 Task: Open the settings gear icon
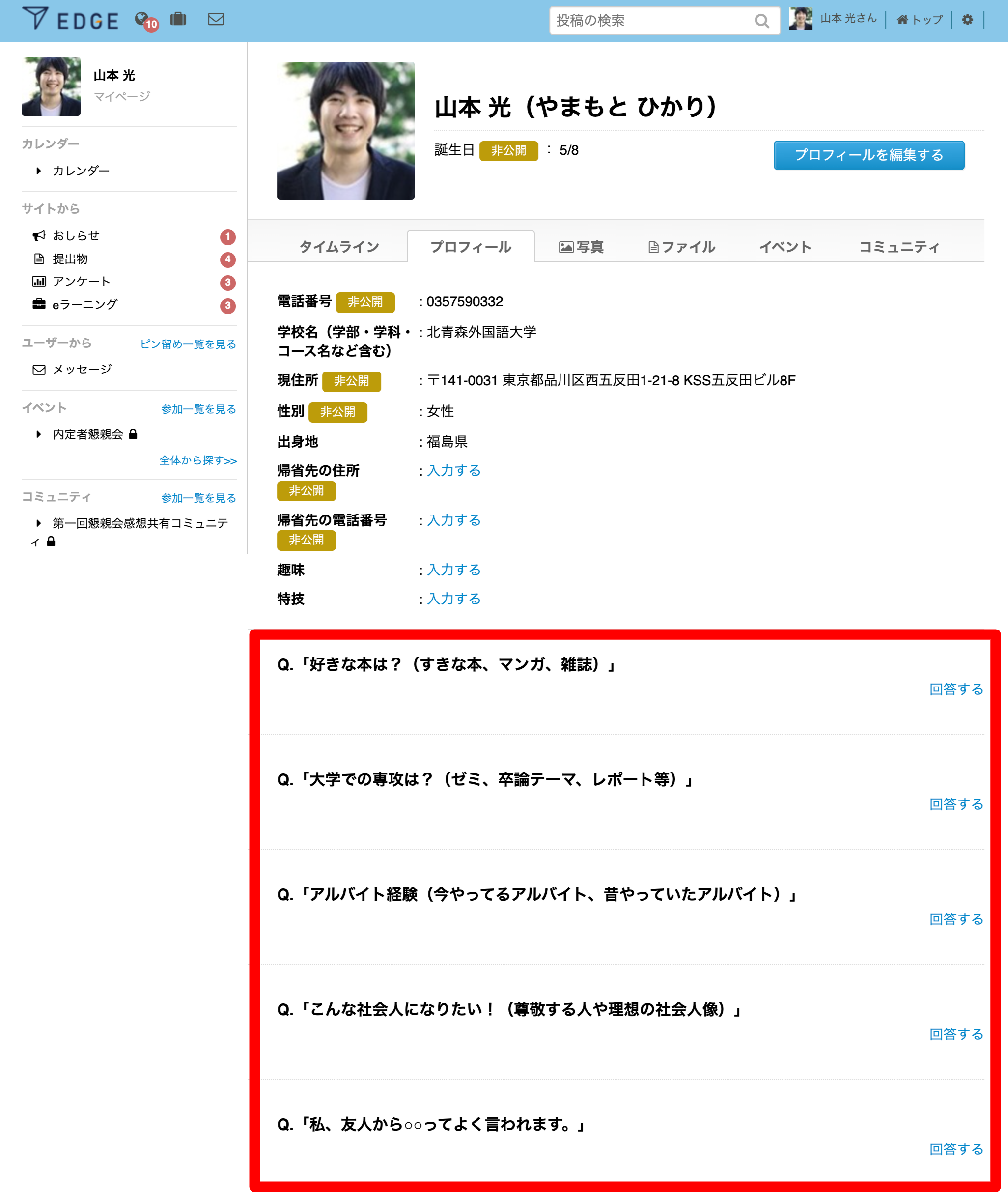click(x=967, y=20)
